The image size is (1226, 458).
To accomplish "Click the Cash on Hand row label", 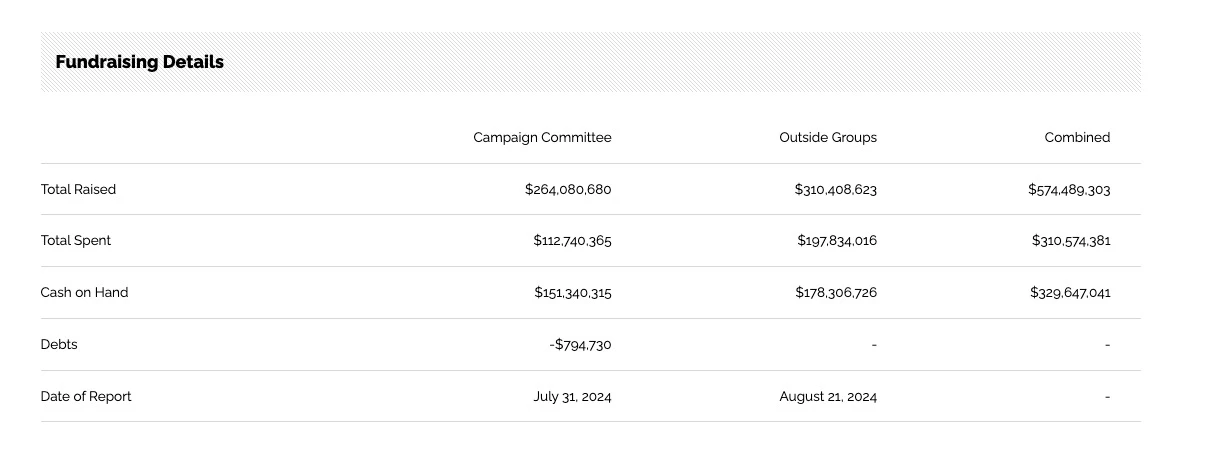I will tap(84, 293).
